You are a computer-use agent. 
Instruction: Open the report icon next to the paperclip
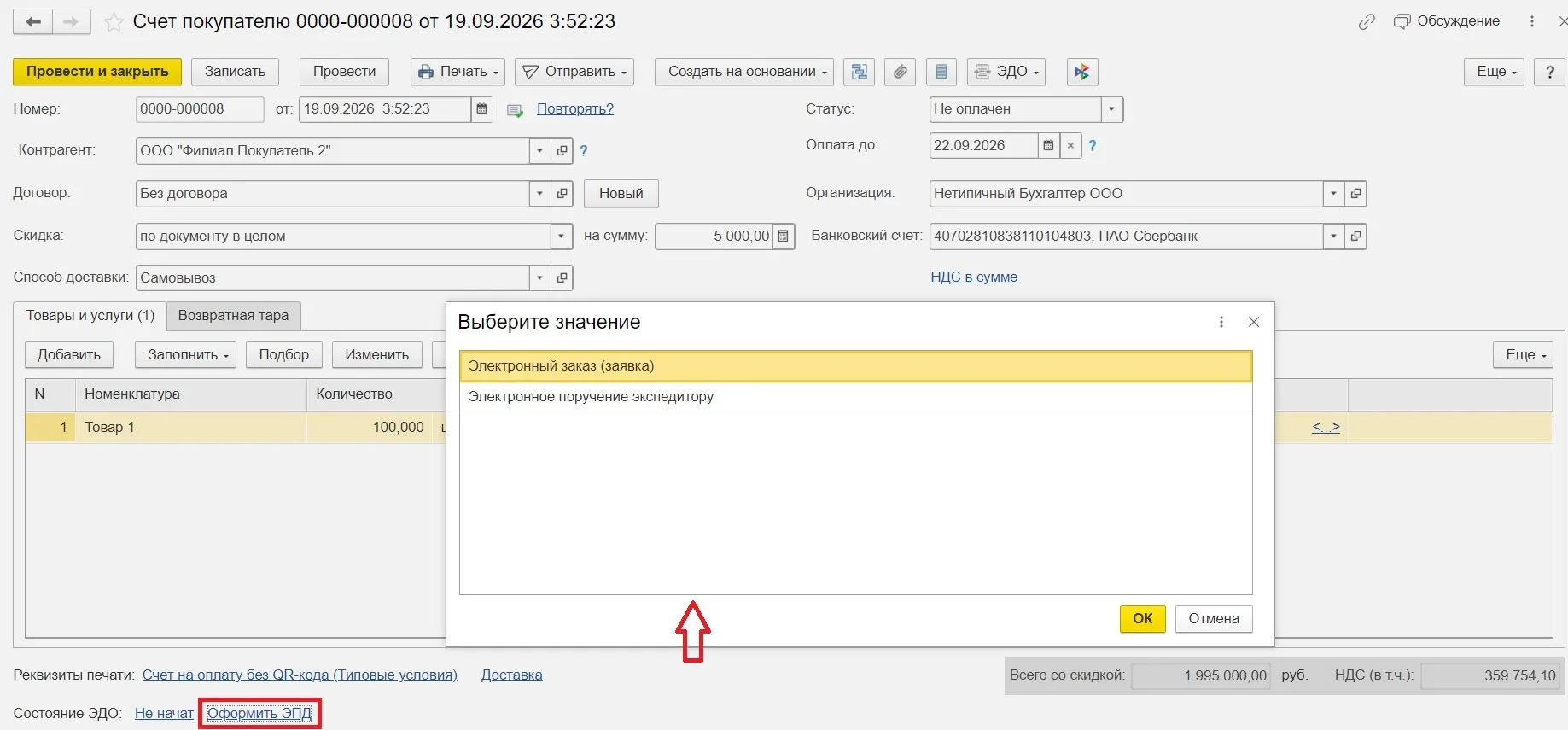coord(941,72)
